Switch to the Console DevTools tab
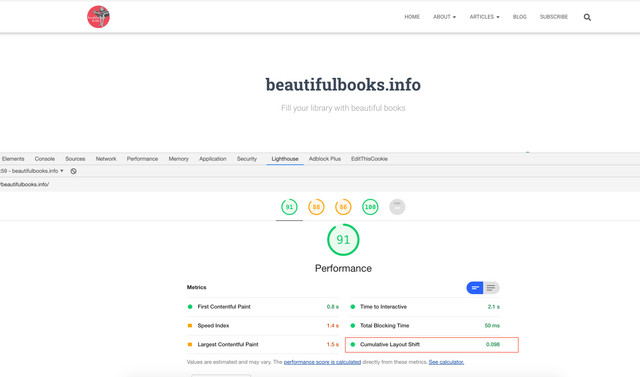The image size is (640, 377). pos(44,159)
